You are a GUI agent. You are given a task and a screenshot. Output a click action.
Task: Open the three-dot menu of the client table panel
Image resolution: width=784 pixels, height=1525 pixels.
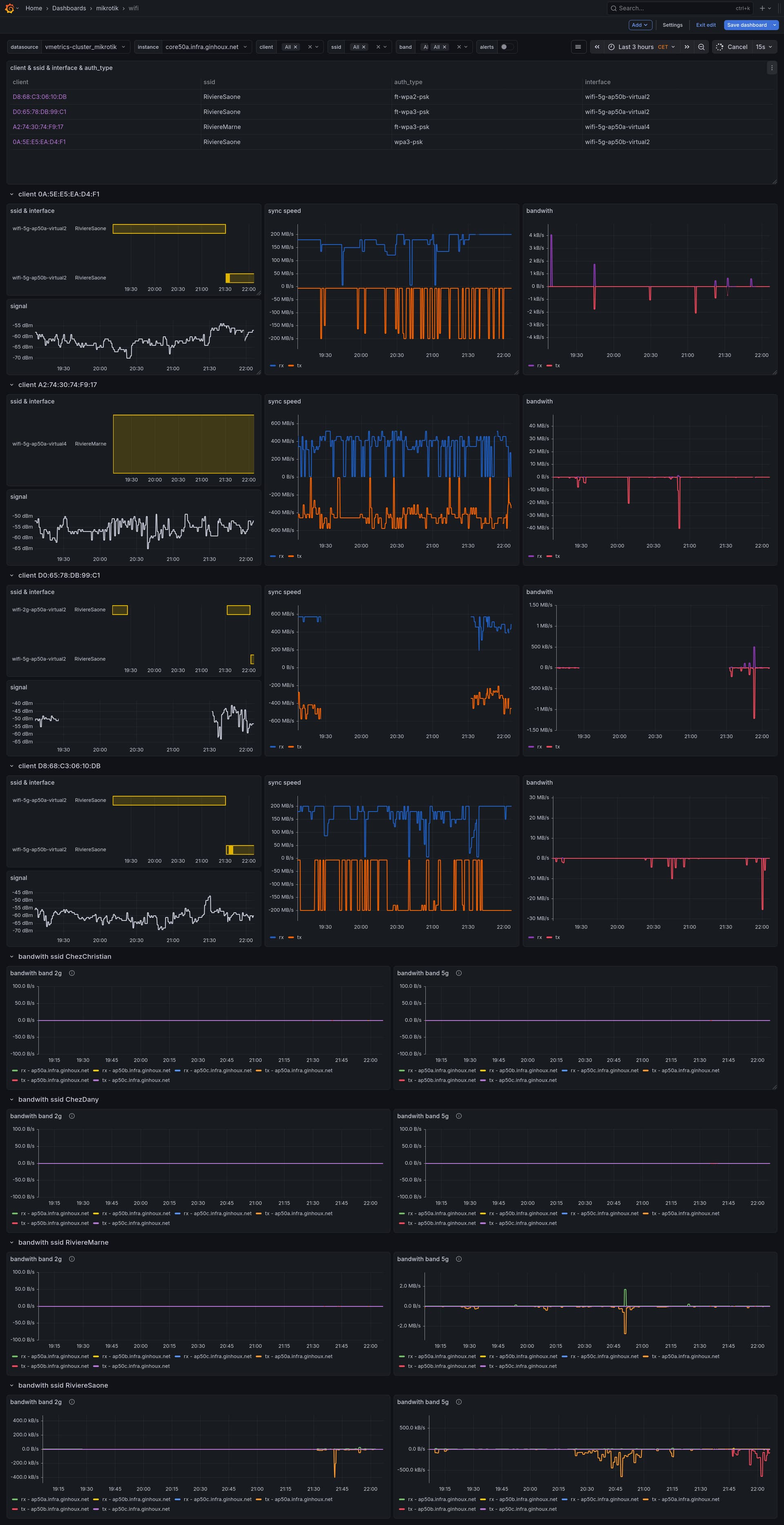point(772,67)
